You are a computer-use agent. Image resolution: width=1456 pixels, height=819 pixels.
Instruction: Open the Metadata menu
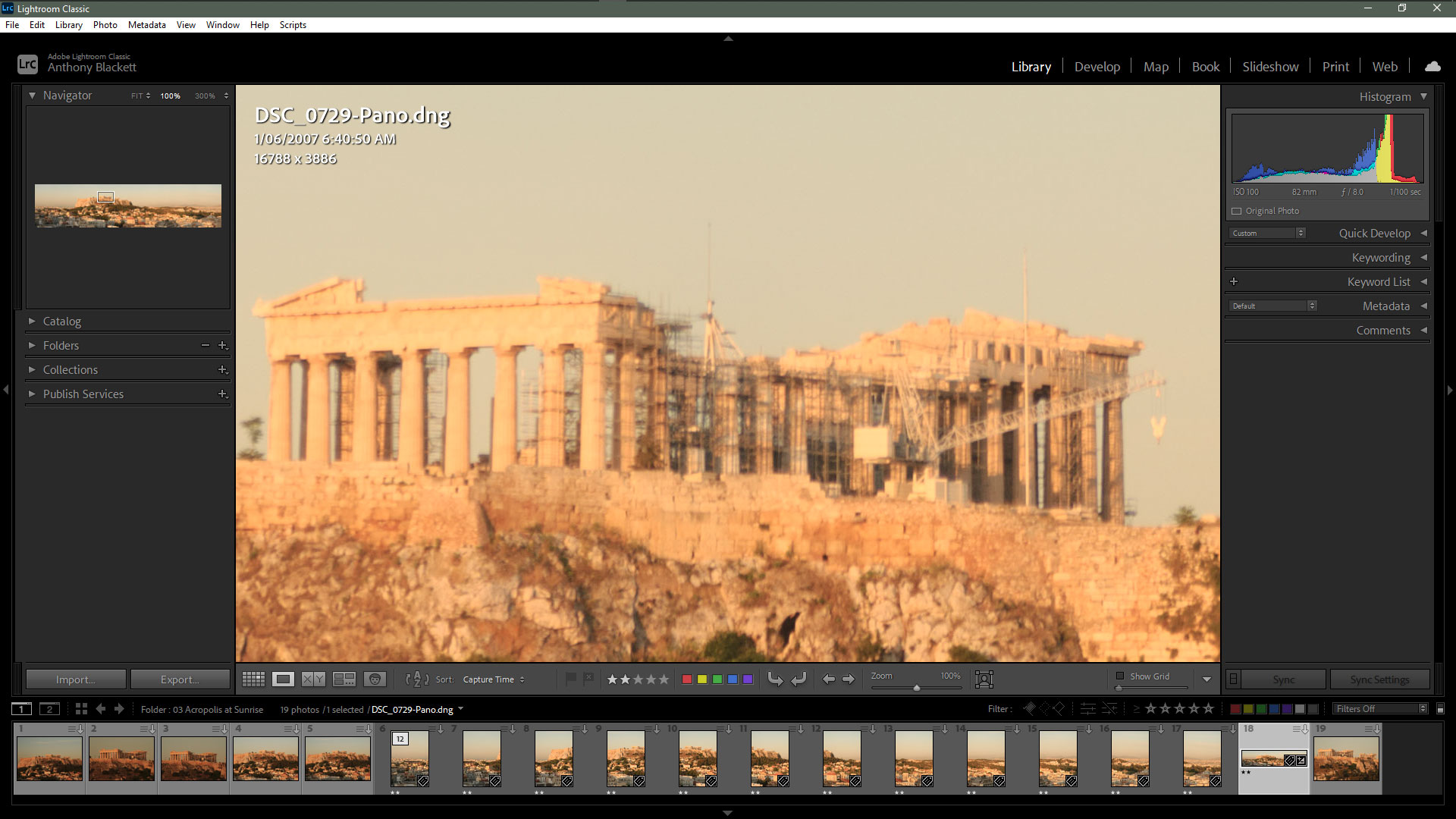tap(146, 25)
